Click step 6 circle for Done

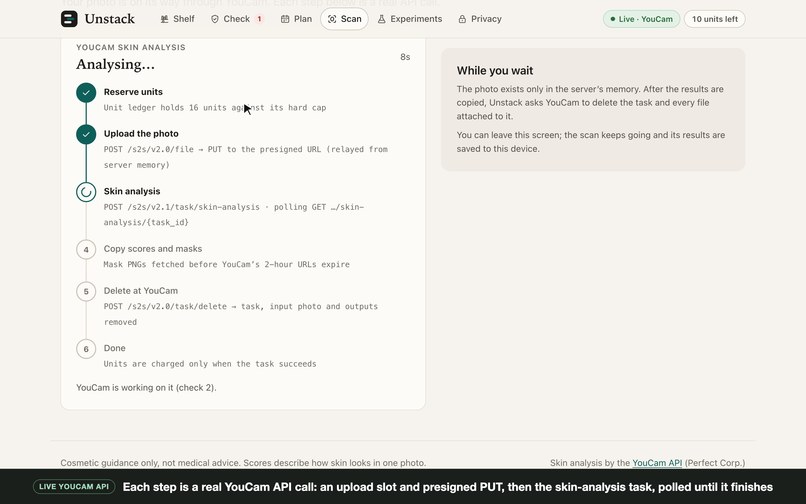point(86,349)
